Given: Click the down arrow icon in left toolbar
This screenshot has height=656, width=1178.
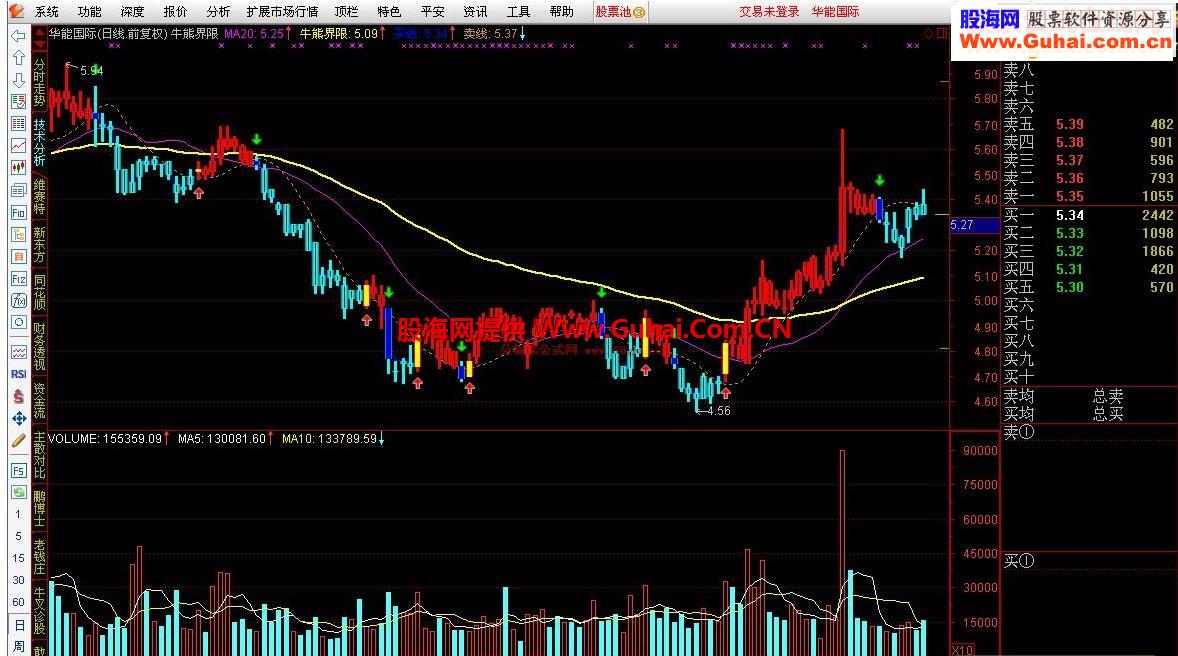Looking at the screenshot, I should coord(18,79).
